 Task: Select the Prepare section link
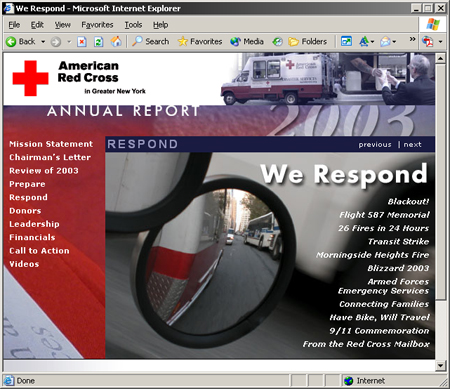(x=27, y=184)
